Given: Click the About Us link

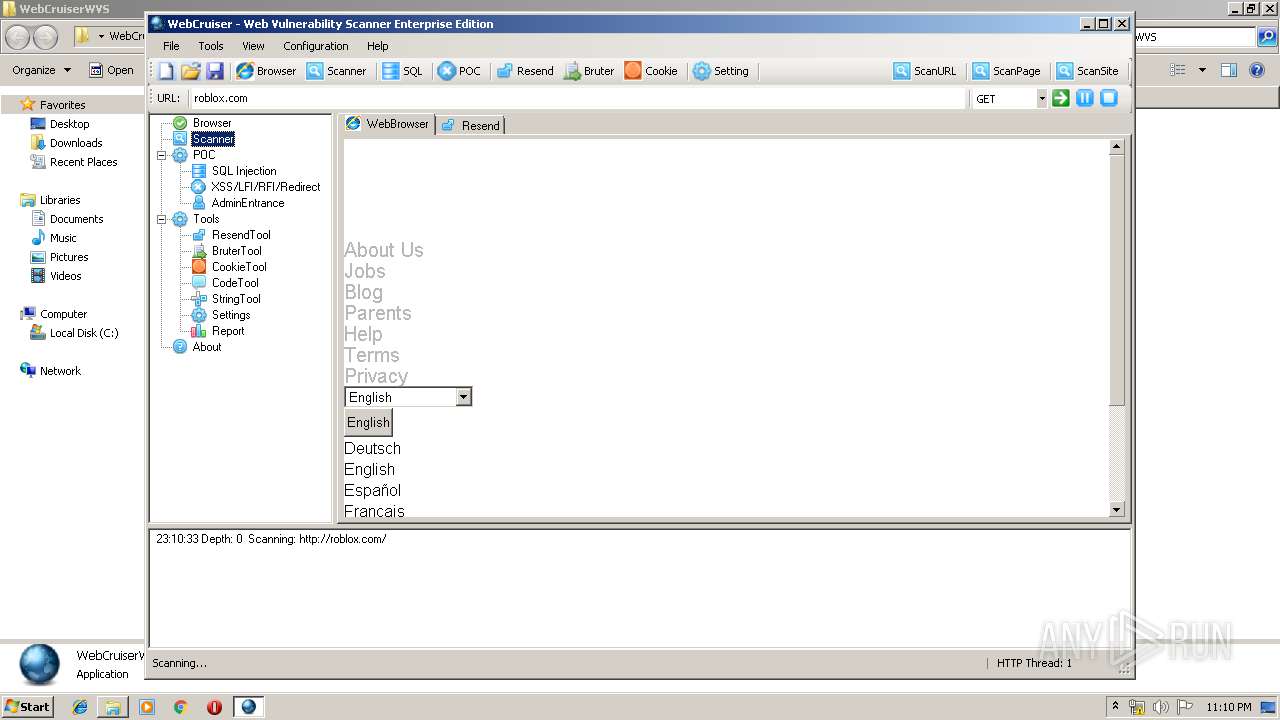Looking at the screenshot, I should pyautogui.click(x=384, y=250).
